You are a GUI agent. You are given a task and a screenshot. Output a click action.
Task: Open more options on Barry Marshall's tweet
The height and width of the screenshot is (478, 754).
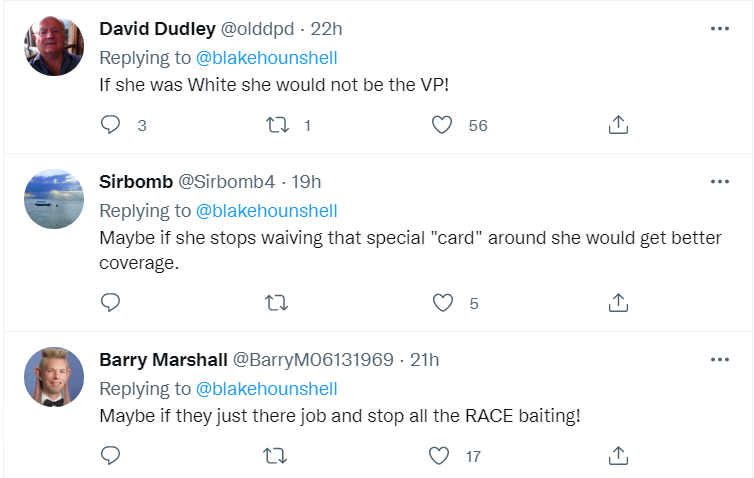719,359
